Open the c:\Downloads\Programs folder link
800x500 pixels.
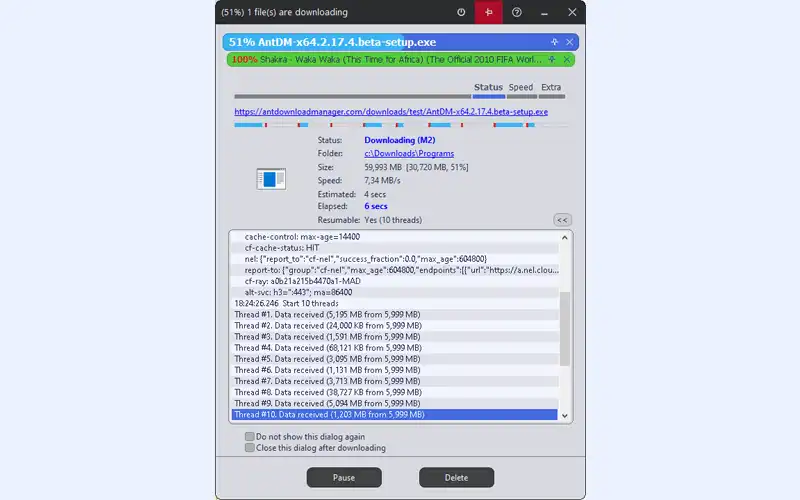[x=409, y=154]
